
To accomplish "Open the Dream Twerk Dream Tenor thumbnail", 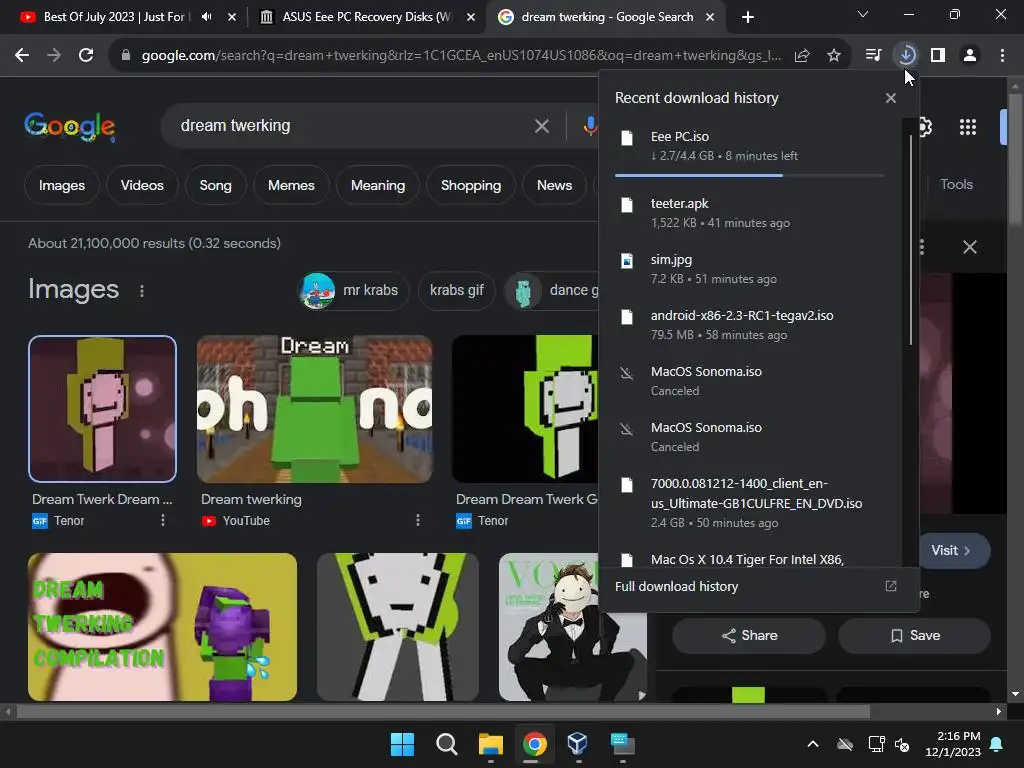I will [103, 409].
